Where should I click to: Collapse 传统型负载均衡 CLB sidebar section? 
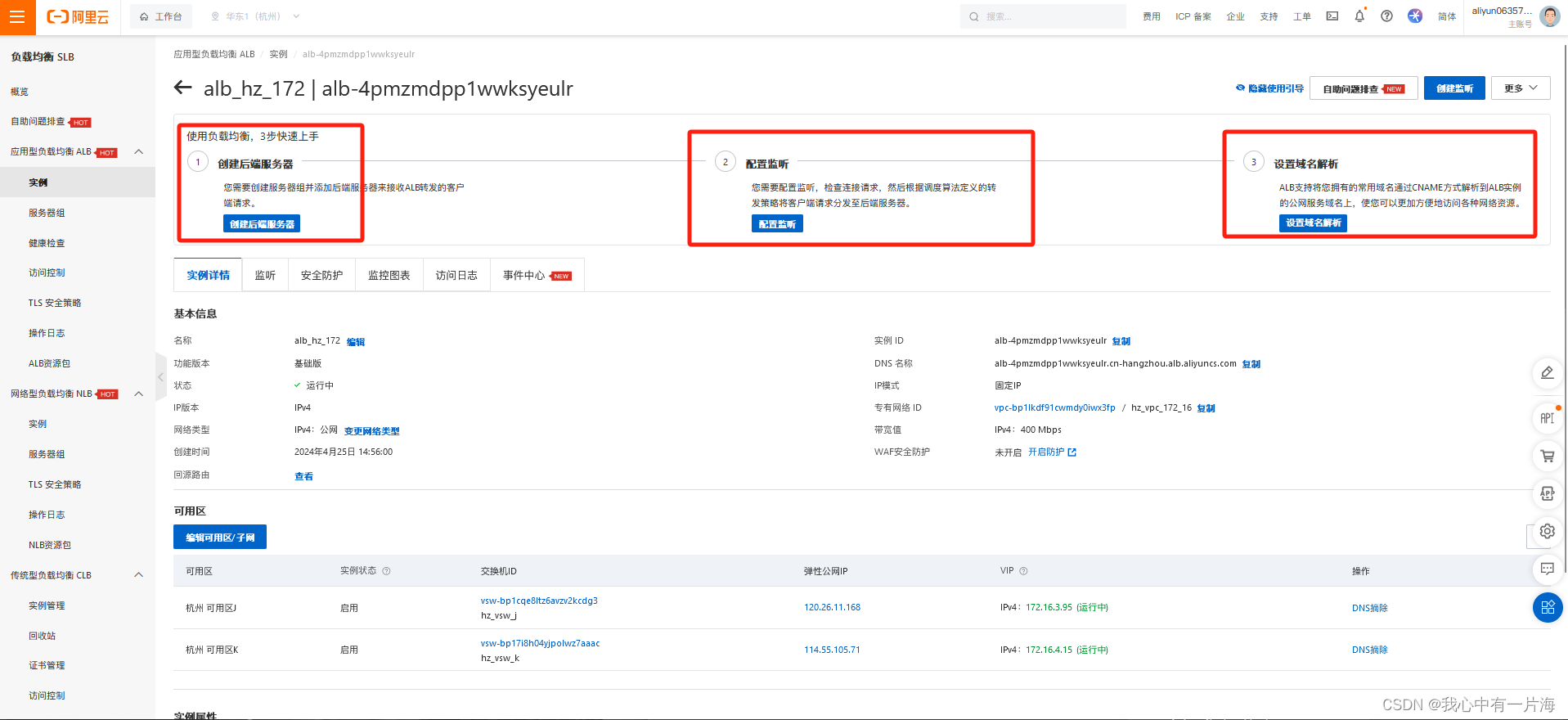point(138,575)
